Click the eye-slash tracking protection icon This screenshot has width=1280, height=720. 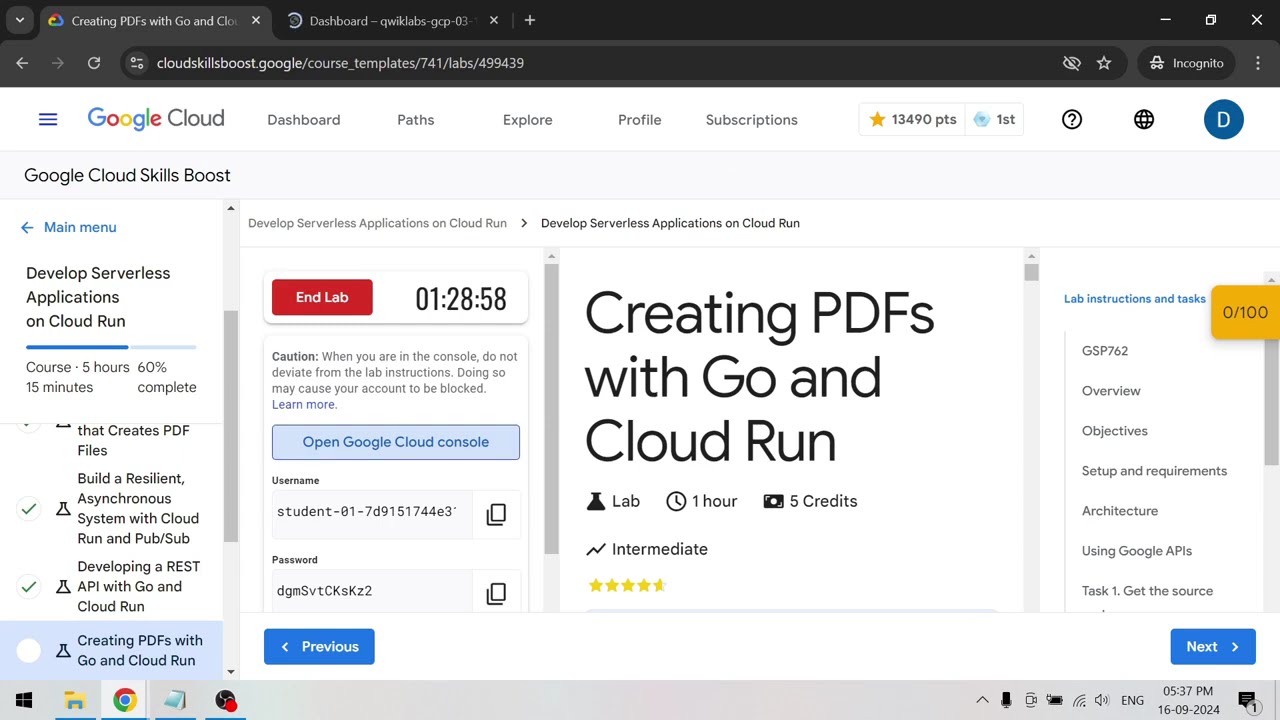1072,63
